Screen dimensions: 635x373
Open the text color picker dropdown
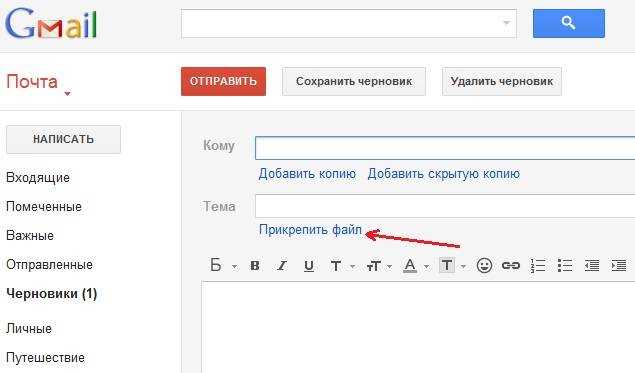[x=416, y=266]
